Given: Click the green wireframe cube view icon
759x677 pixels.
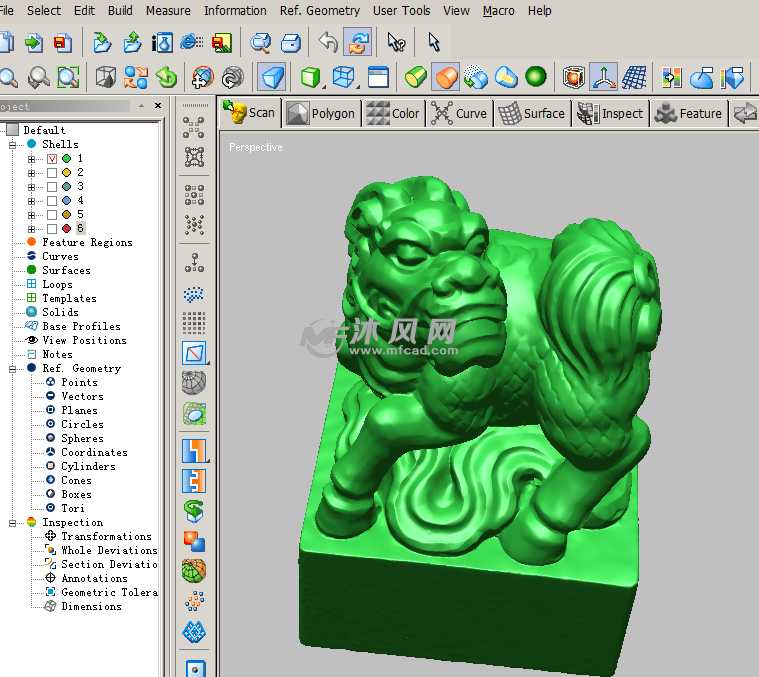Looking at the screenshot, I should [x=311, y=77].
